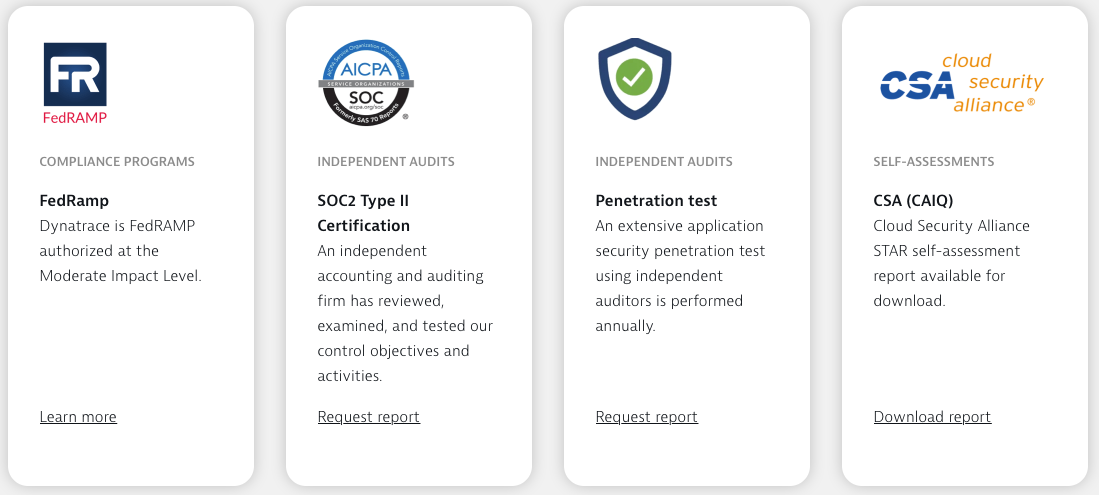1099x495 pixels.
Task: Select the CSA (CAIQ) heading
Action: tap(913, 201)
